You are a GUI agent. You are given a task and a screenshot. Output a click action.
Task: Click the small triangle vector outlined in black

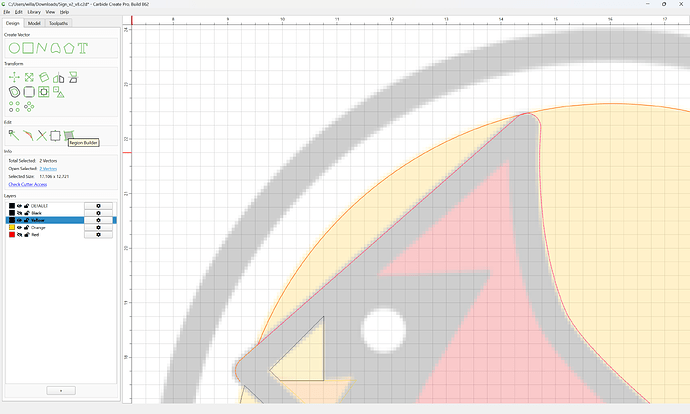pyautogui.click(x=308, y=359)
